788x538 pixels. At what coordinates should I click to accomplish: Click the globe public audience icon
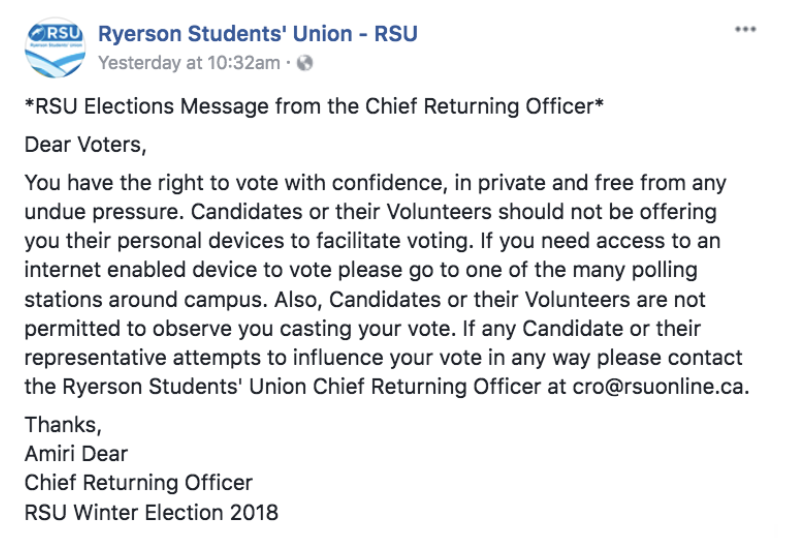[x=305, y=63]
